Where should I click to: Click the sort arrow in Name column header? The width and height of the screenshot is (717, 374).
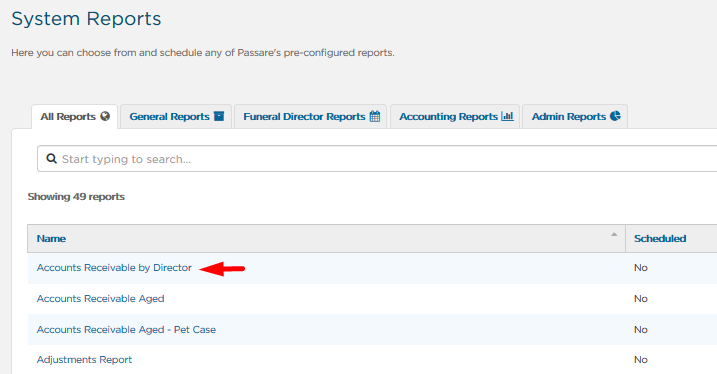614,235
